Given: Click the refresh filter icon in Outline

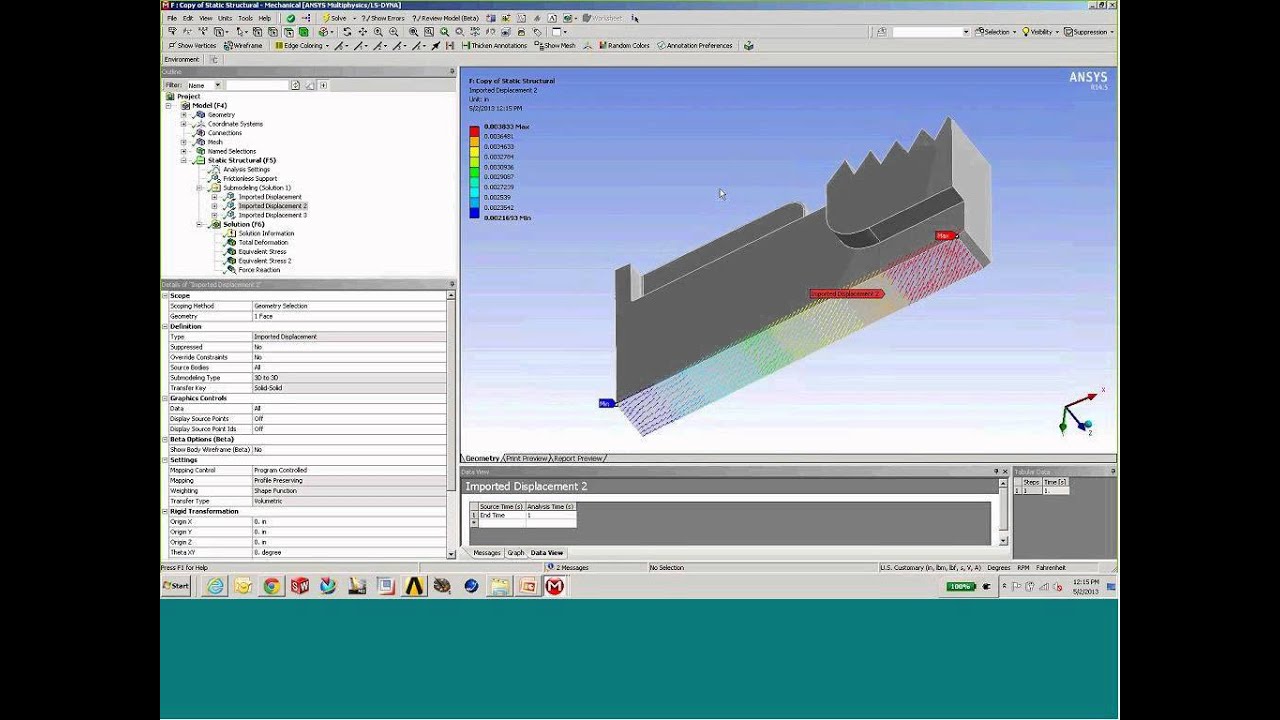Looking at the screenshot, I should (x=295, y=85).
